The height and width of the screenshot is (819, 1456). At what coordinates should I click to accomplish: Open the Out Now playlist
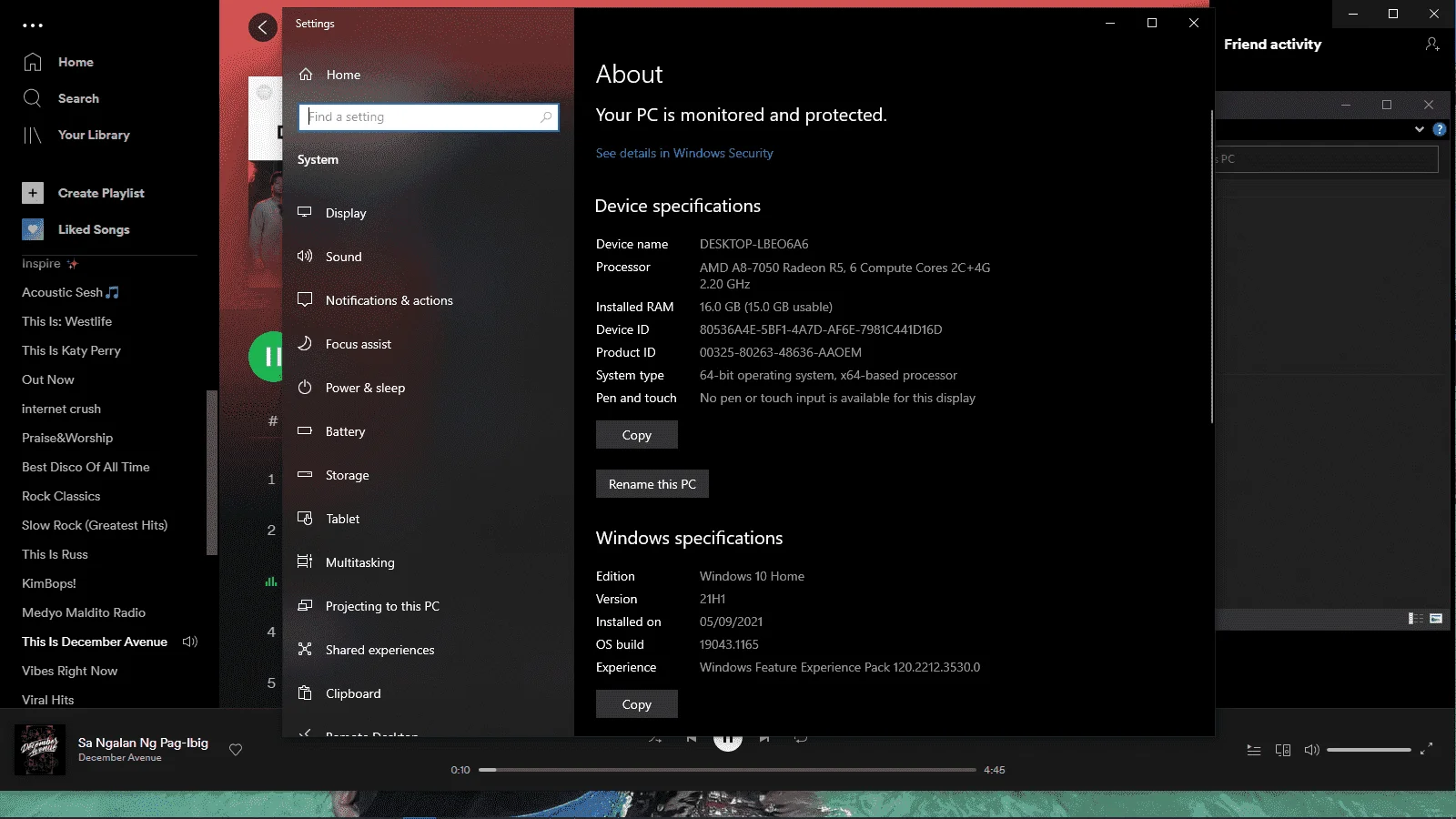pyautogui.click(x=48, y=379)
